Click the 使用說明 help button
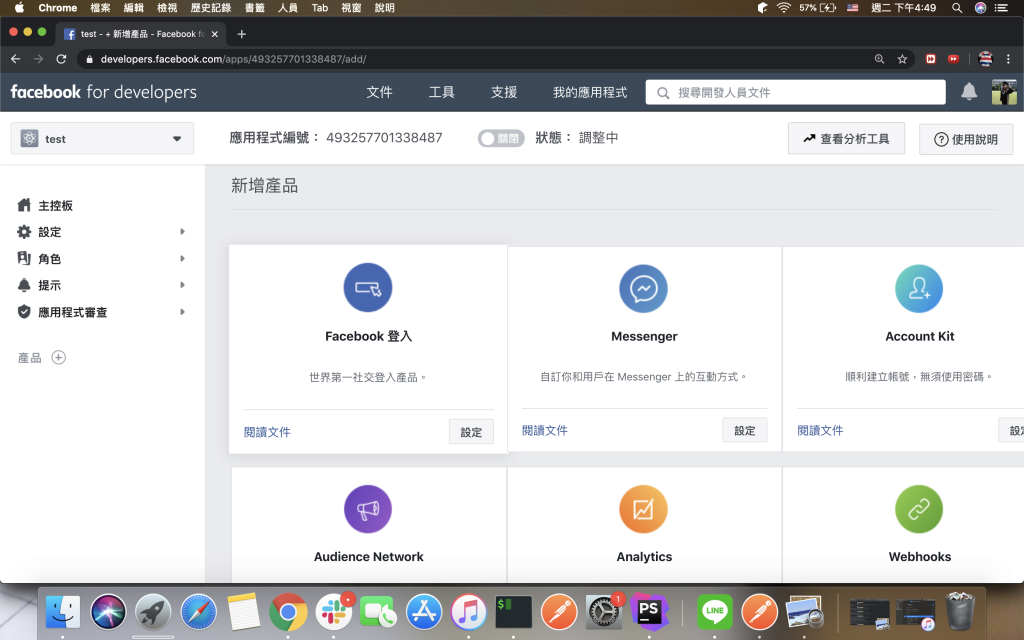The width and height of the screenshot is (1024, 640). 966,139
